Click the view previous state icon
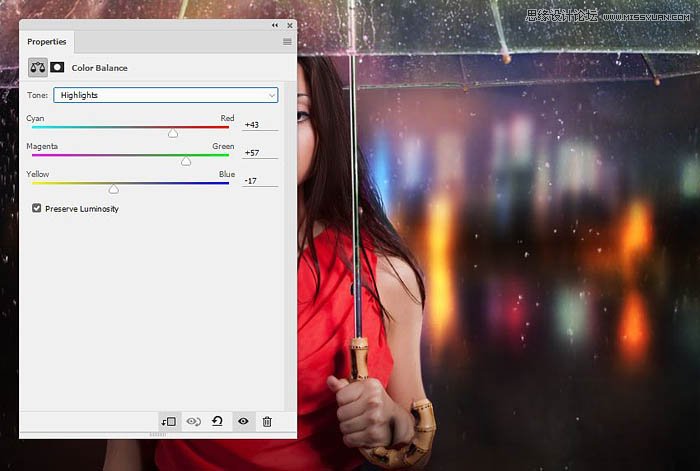Screen dimensions: 700x471 click(x=193, y=422)
